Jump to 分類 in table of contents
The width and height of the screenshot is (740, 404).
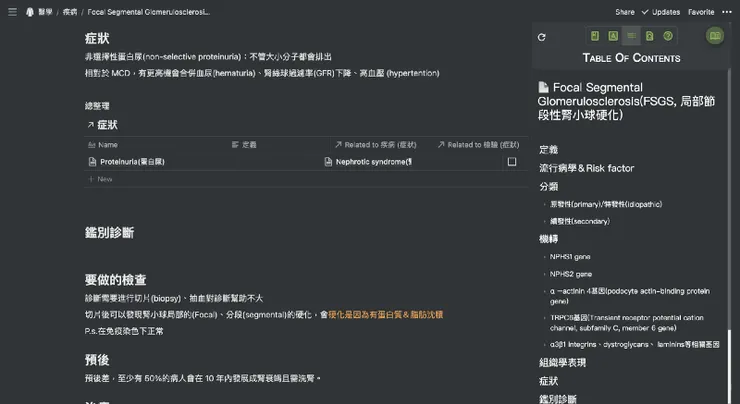click(x=548, y=186)
